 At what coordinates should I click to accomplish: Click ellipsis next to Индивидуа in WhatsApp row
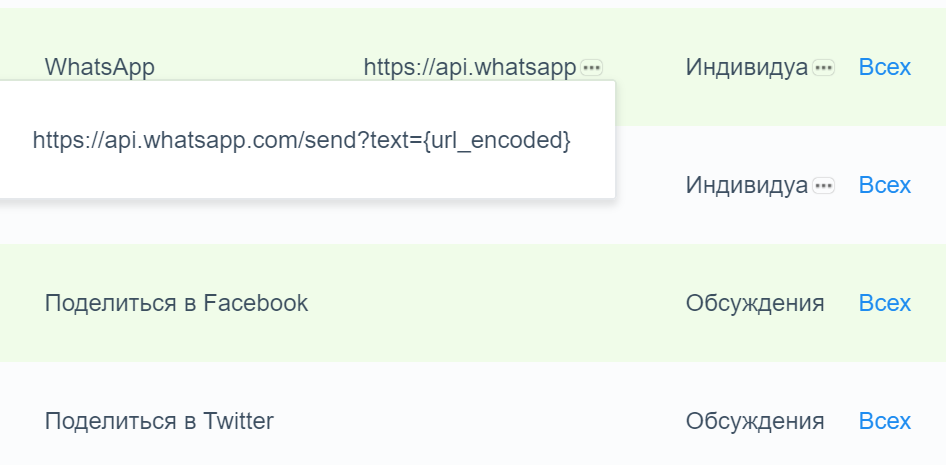point(823,67)
